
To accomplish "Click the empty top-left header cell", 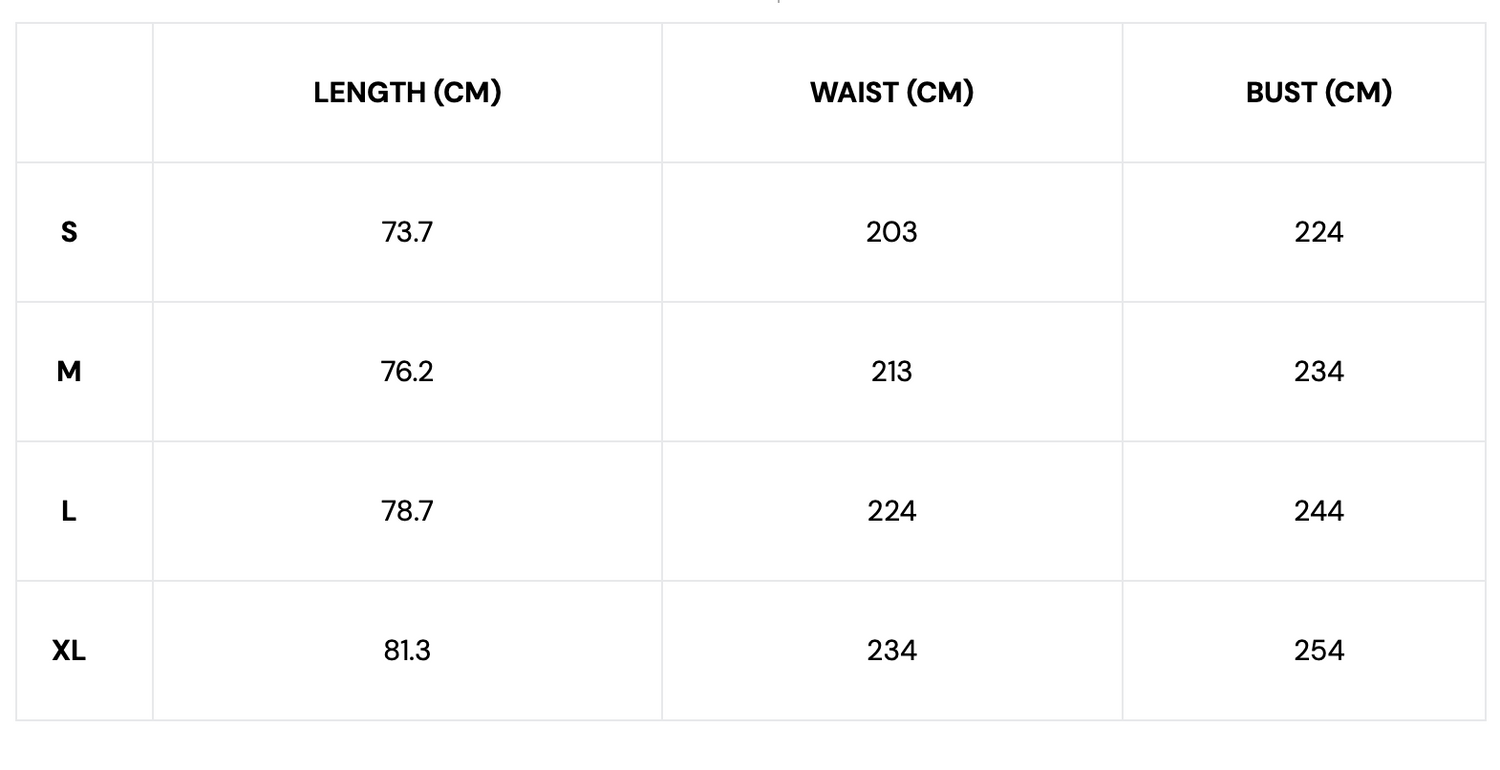I will (x=85, y=93).
